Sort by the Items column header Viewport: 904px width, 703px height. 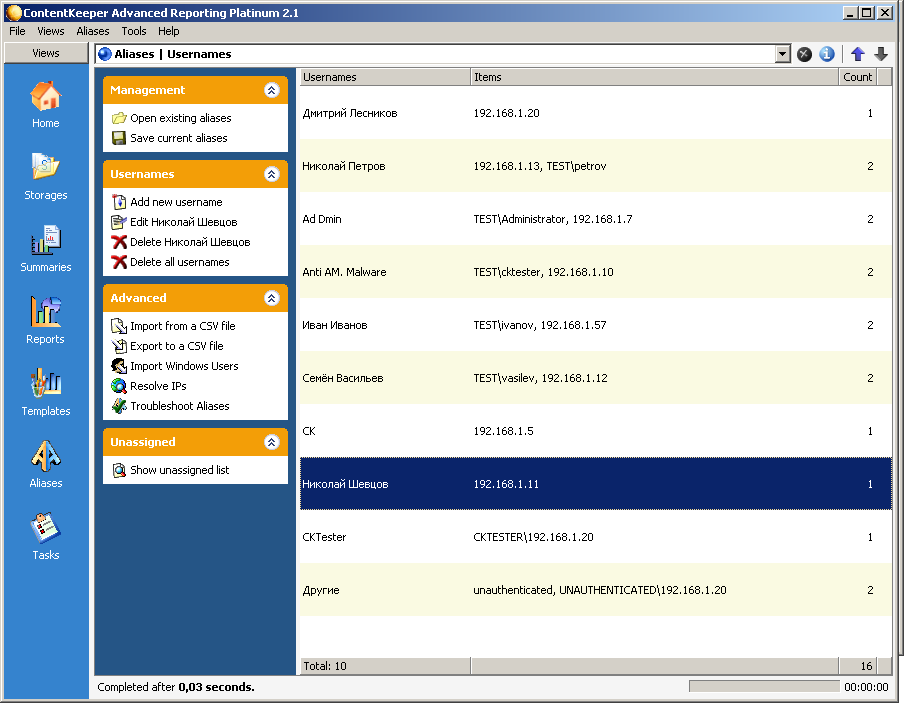click(x=654, y=77)
